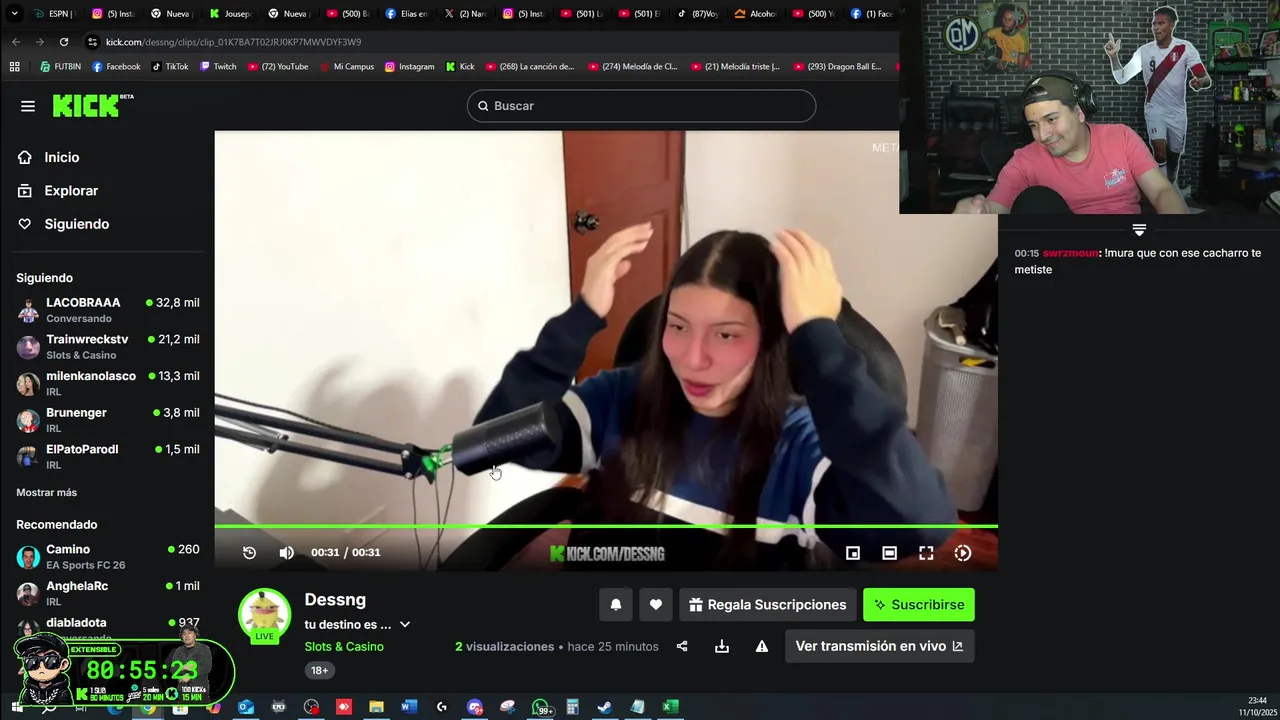Open Explorar in sidebar

(x=71, y=190)
